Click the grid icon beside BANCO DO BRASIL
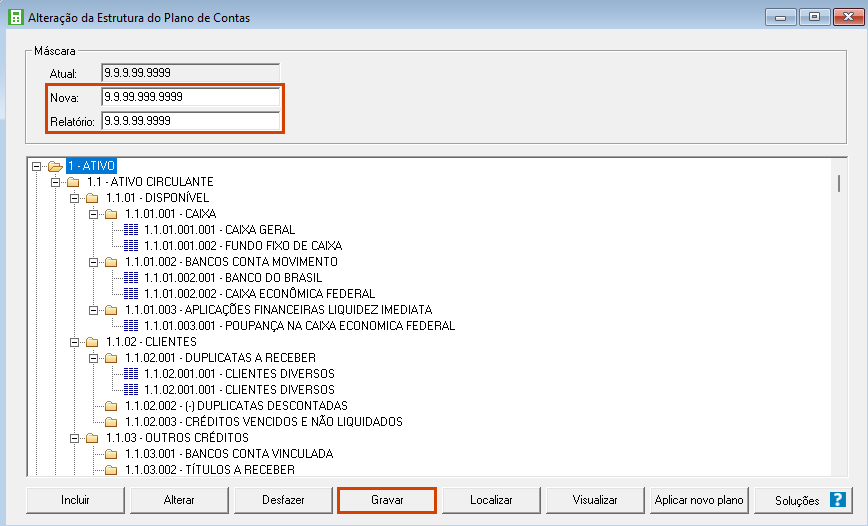 pyautogui.click(x=131, y=278)
